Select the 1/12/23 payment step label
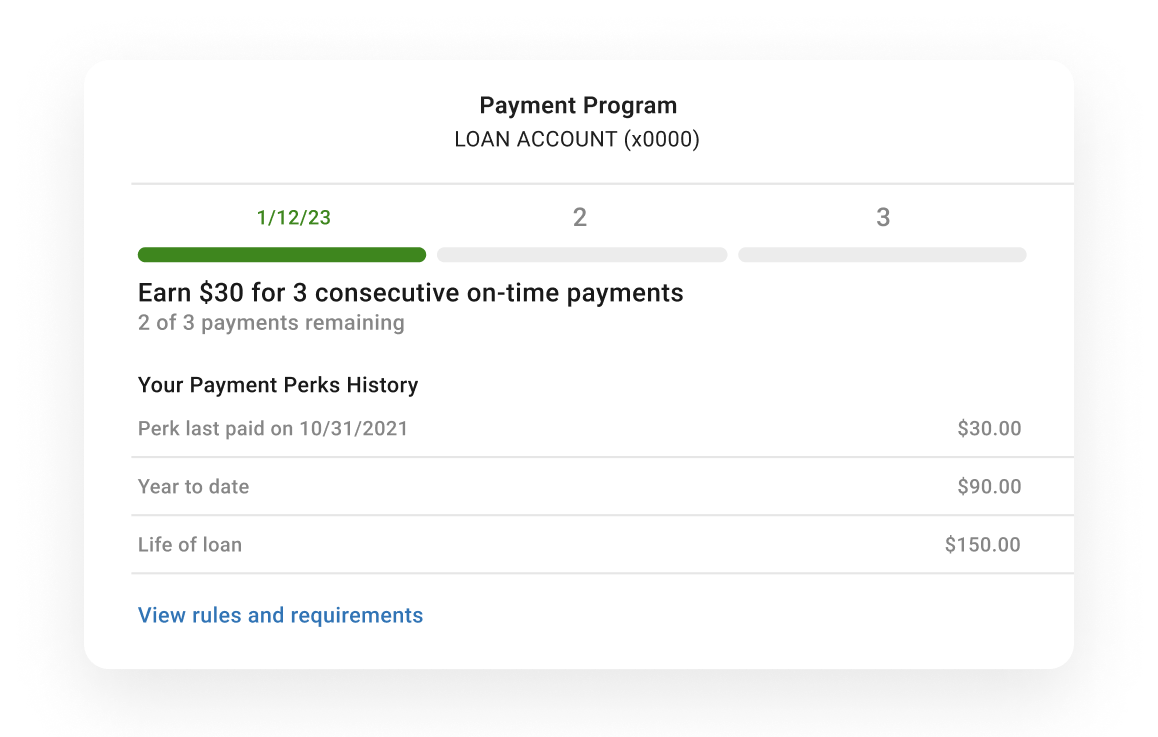This screenshot has height=737, width=1158. [293, 218]
